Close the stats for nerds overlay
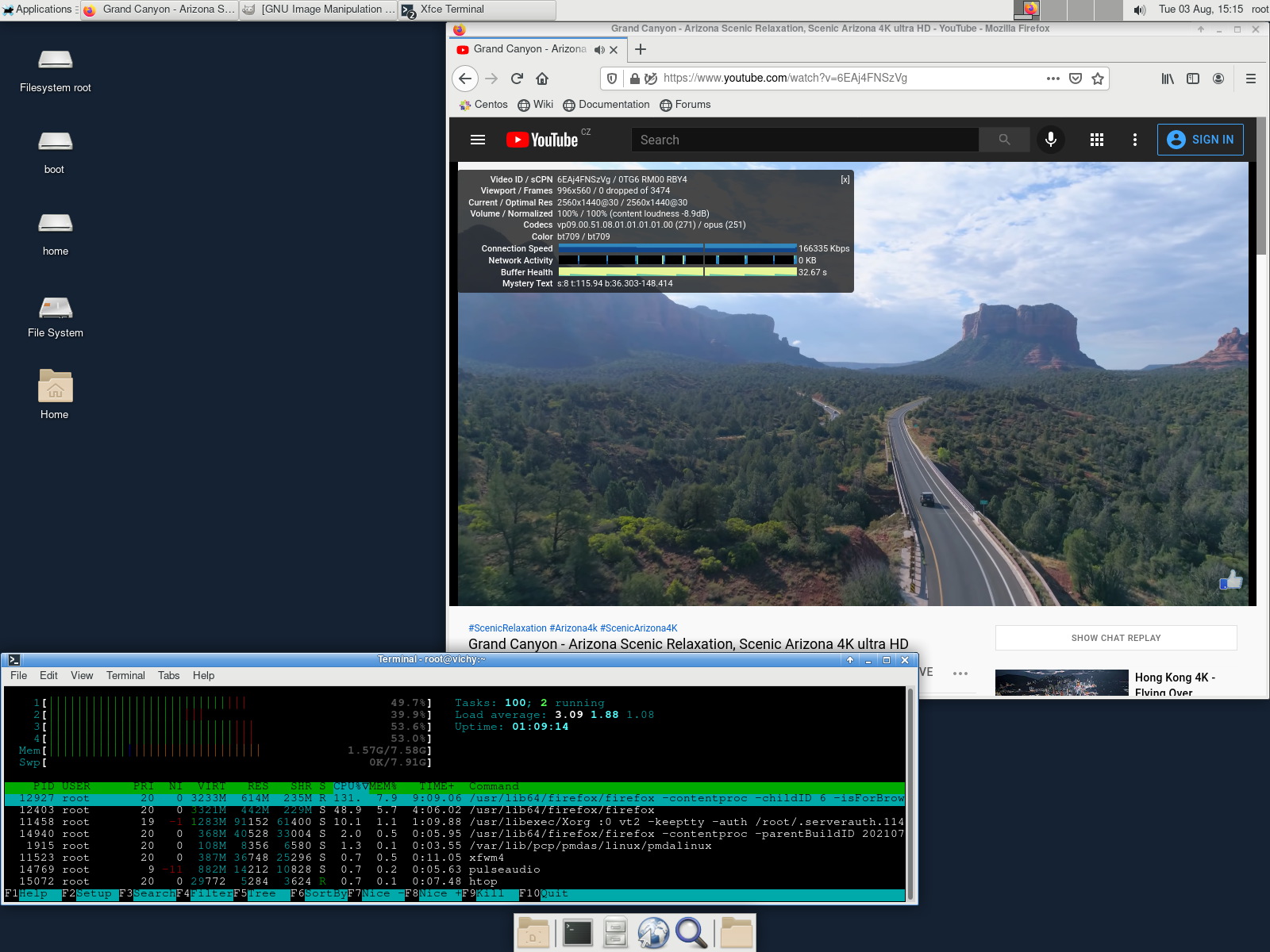1270x952 pixels. pos(845,180)
